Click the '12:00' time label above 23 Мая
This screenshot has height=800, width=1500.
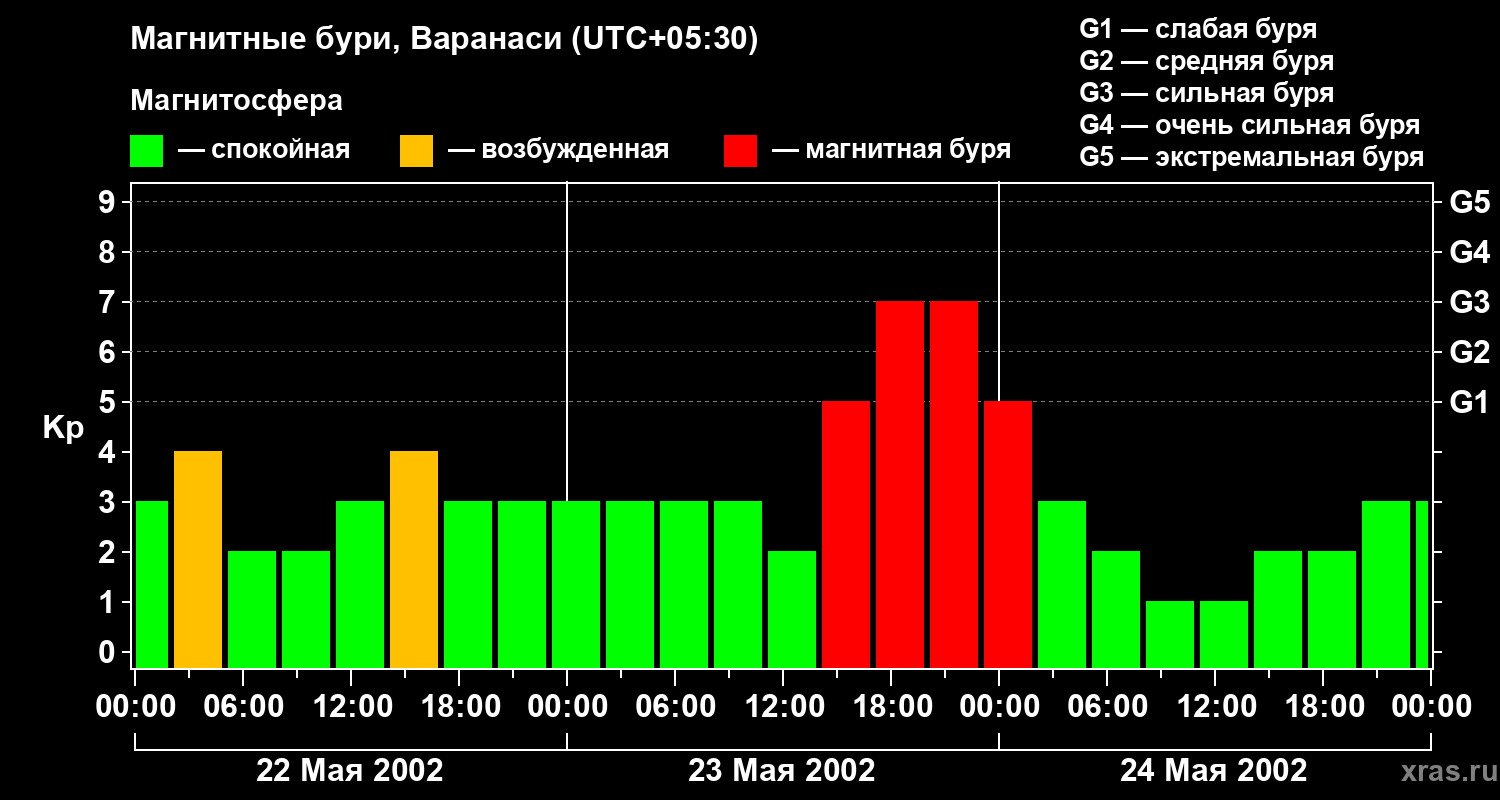(783, 707)
